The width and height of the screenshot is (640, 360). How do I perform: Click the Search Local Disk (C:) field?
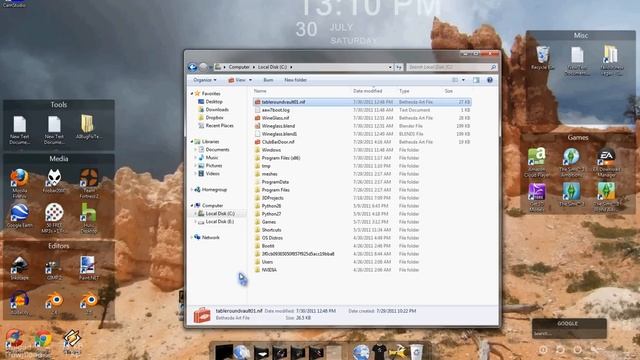click(451, 67)
